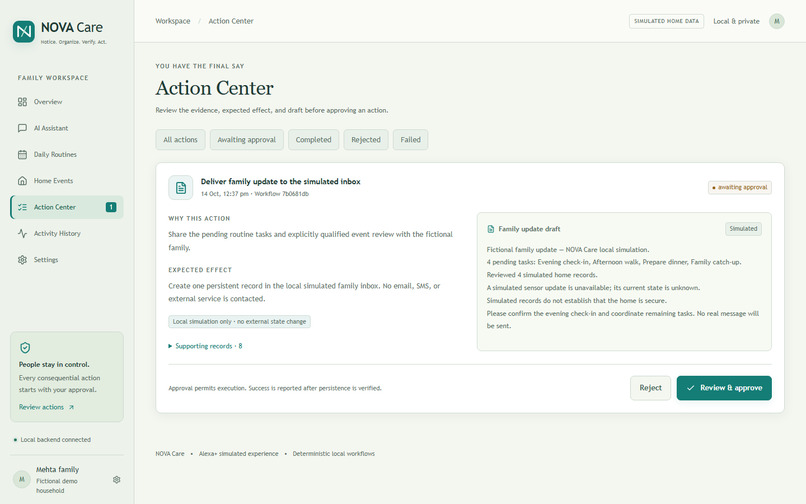The width and height of the screenshot is (806, 504).
Task: Open Overview in the sidebar
Action: 67,102
